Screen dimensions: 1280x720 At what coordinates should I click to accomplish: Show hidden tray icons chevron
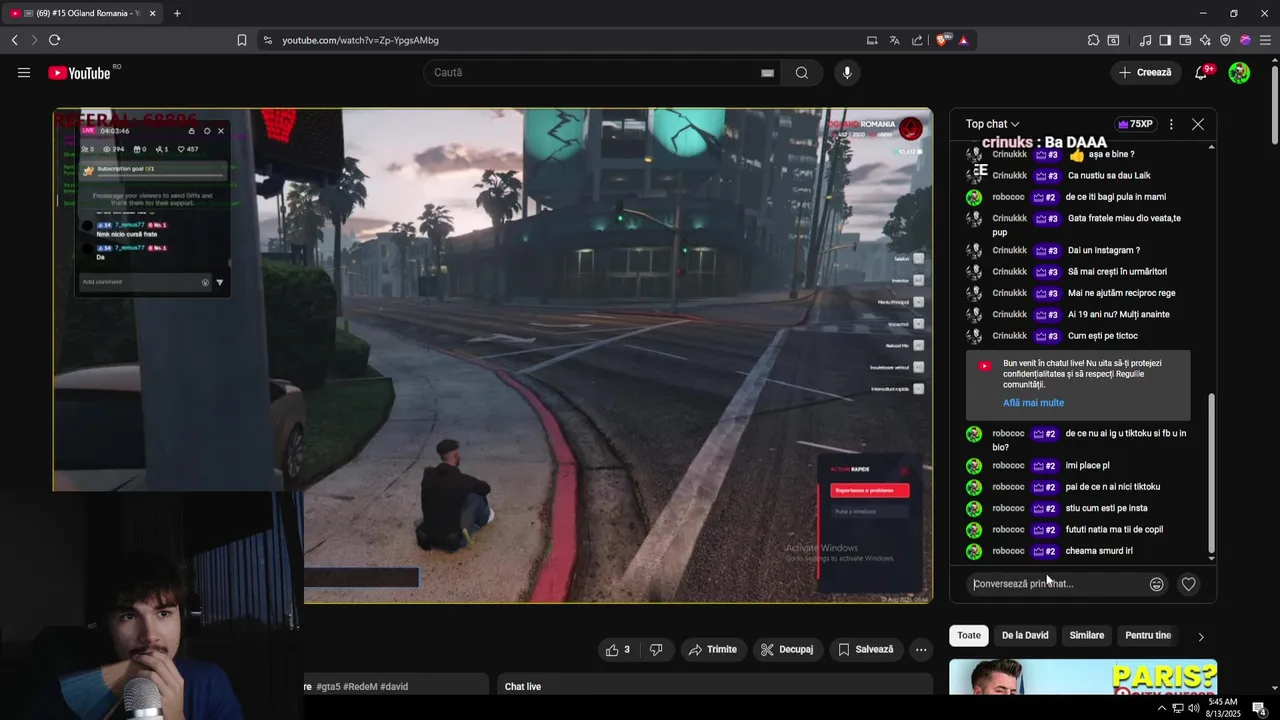pyautogui.click(x=1161, y=708)
